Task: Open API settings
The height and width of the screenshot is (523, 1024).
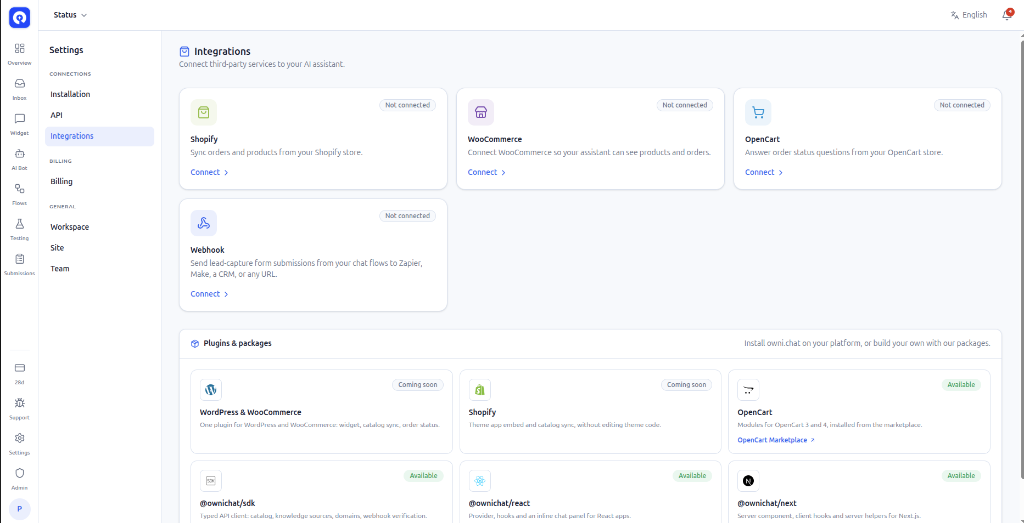Action: [x=99, y=115]
